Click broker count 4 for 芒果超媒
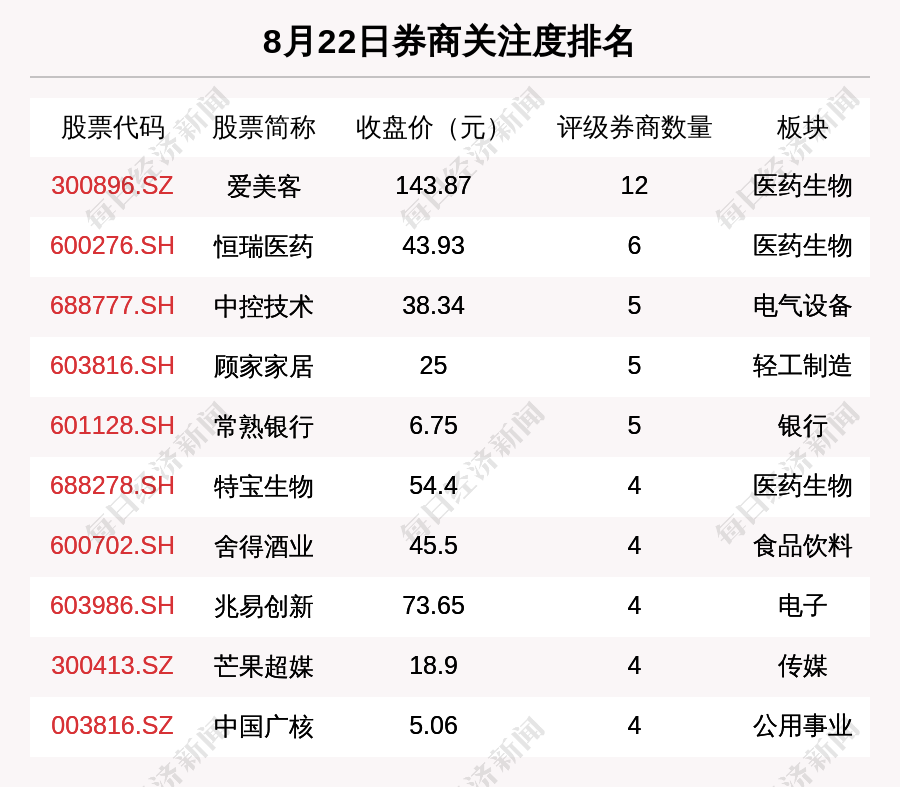The image size is (900, 787). coord(634,666)
